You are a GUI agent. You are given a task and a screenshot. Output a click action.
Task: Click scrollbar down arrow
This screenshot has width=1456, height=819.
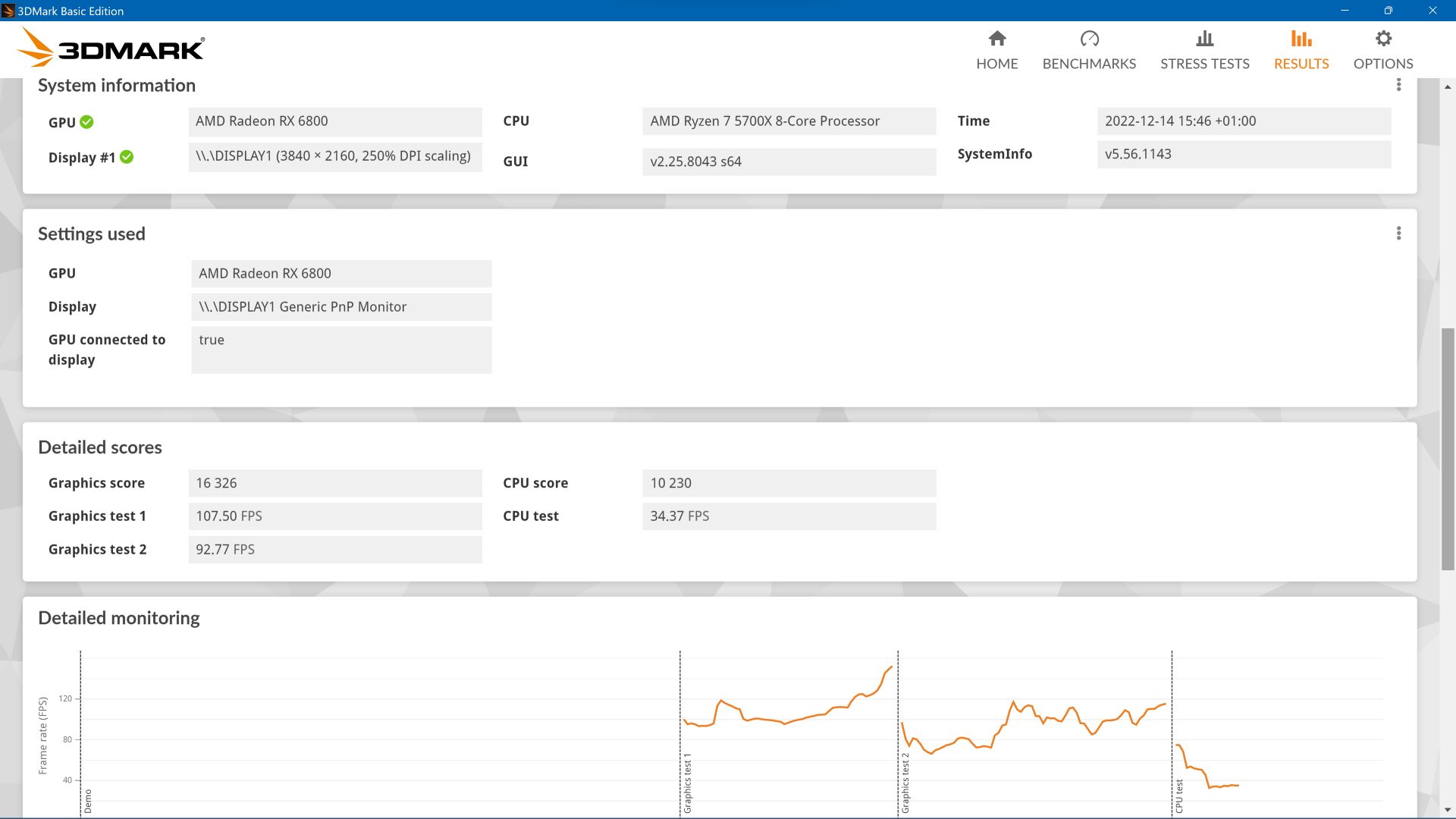[1448, 810]
